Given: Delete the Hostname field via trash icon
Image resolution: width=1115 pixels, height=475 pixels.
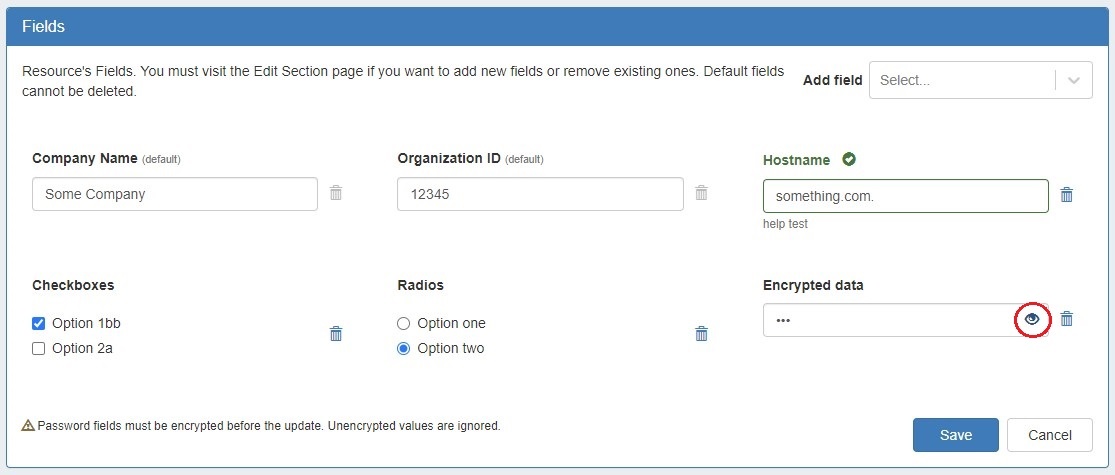Looking at the screenshot, I should point(1067,195).
